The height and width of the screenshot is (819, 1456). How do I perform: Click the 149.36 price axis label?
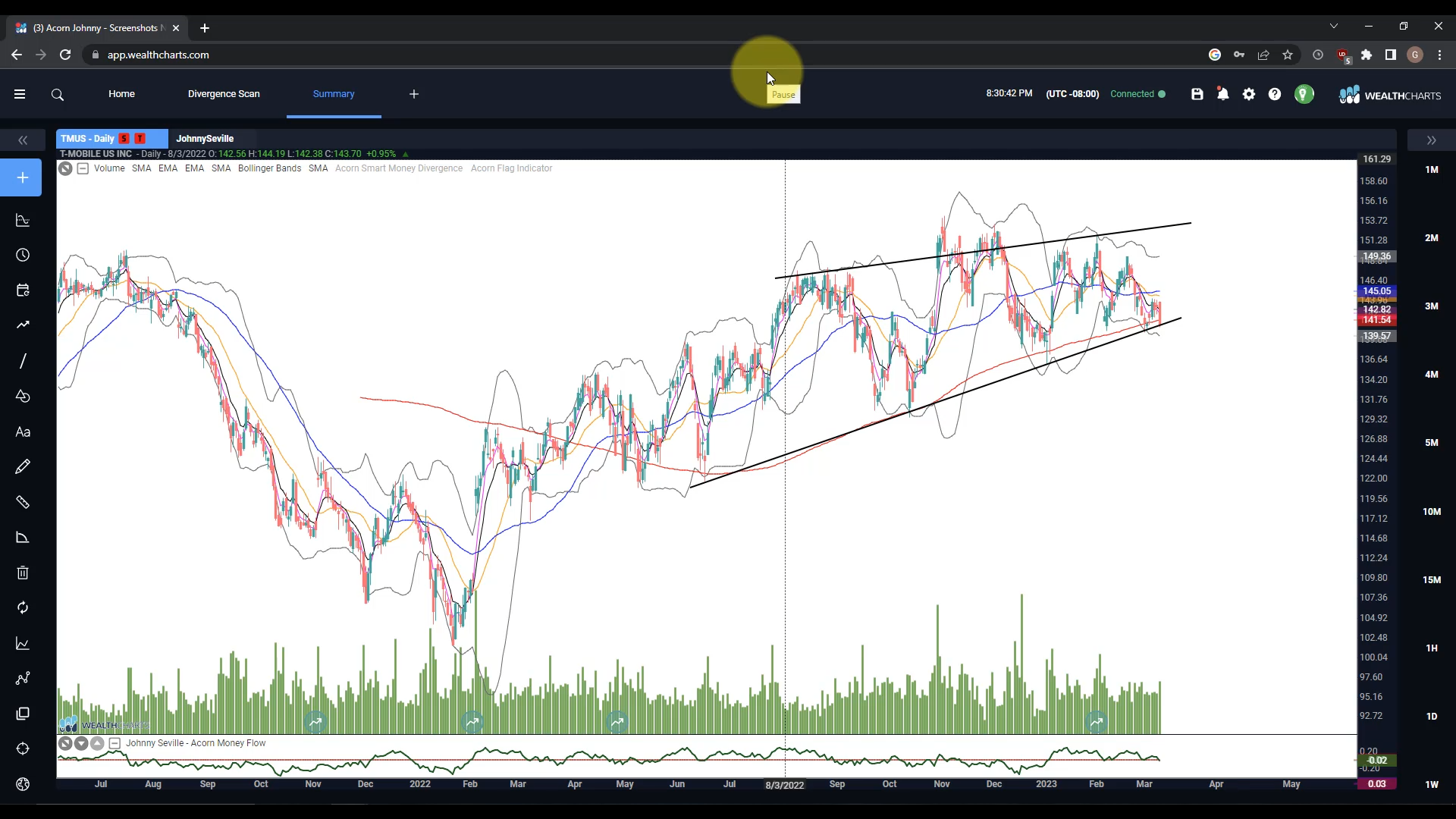(x=1376, y=256)
